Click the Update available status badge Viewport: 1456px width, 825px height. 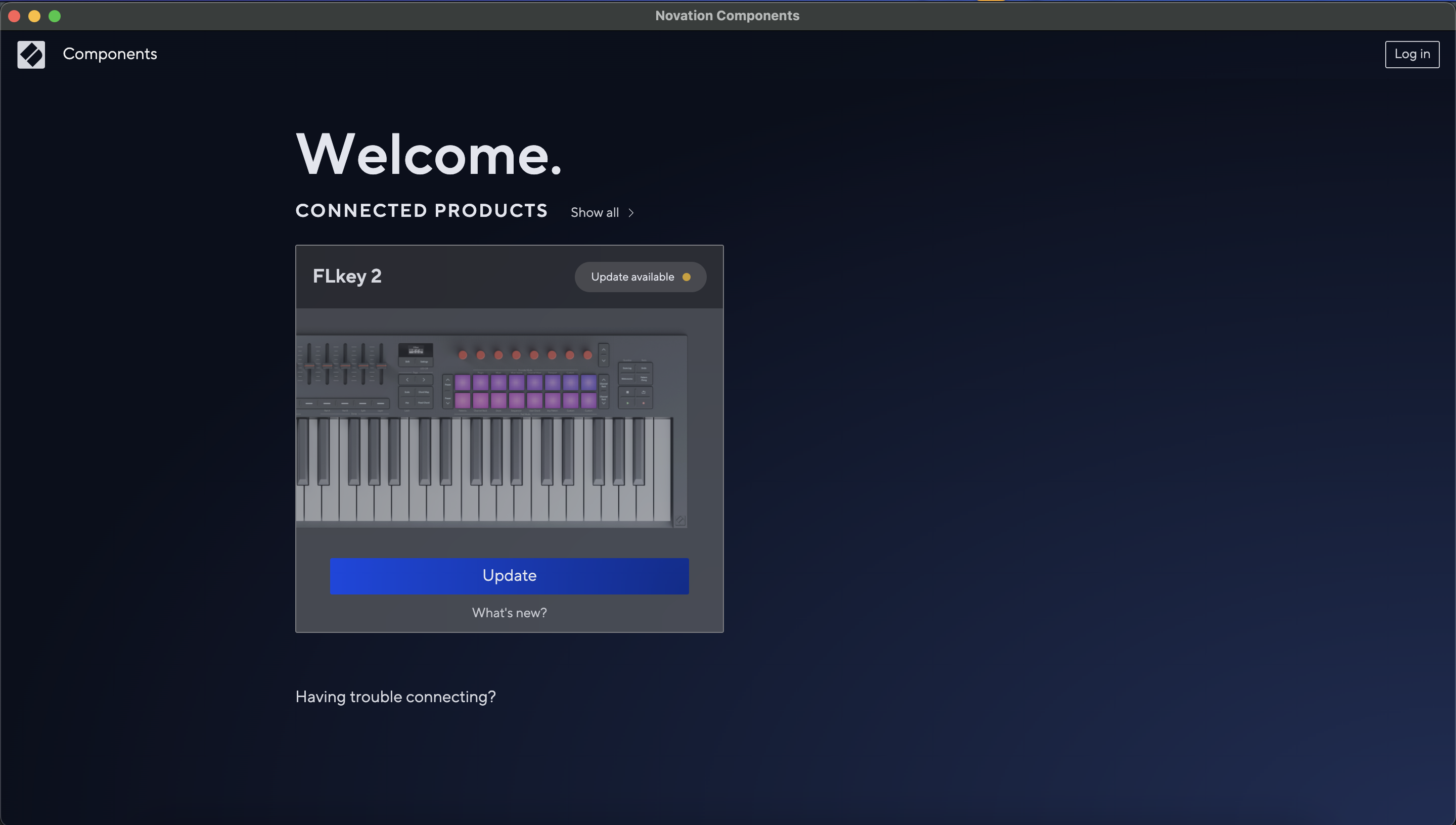coord(640,277)
